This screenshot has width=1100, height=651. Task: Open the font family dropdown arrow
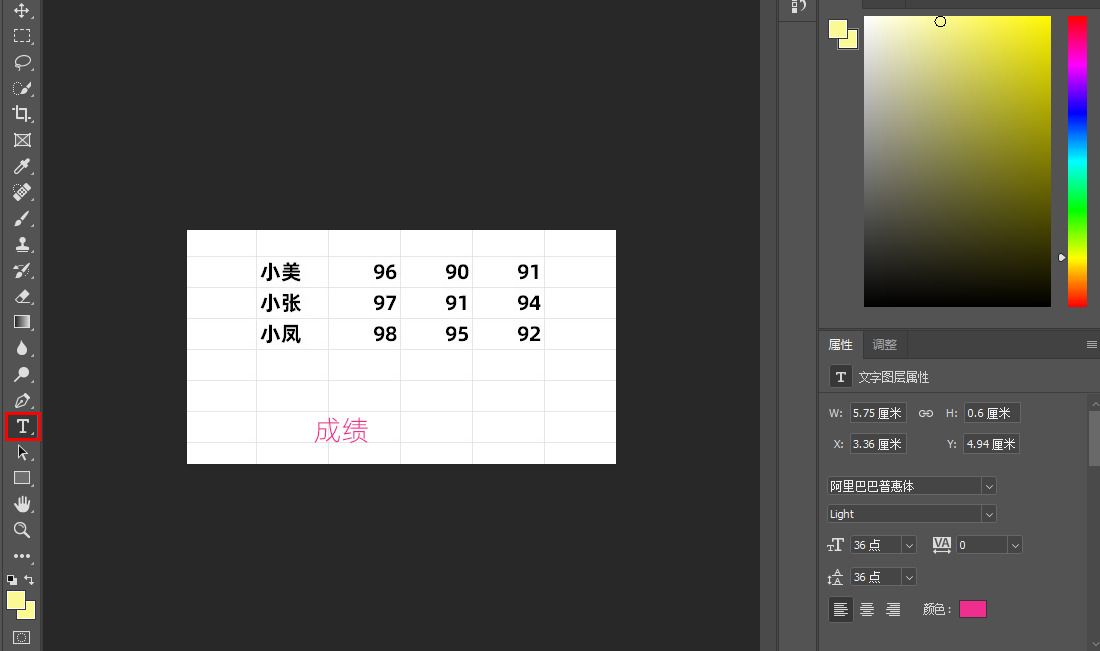pyautogui.click(x=988, y=486)
